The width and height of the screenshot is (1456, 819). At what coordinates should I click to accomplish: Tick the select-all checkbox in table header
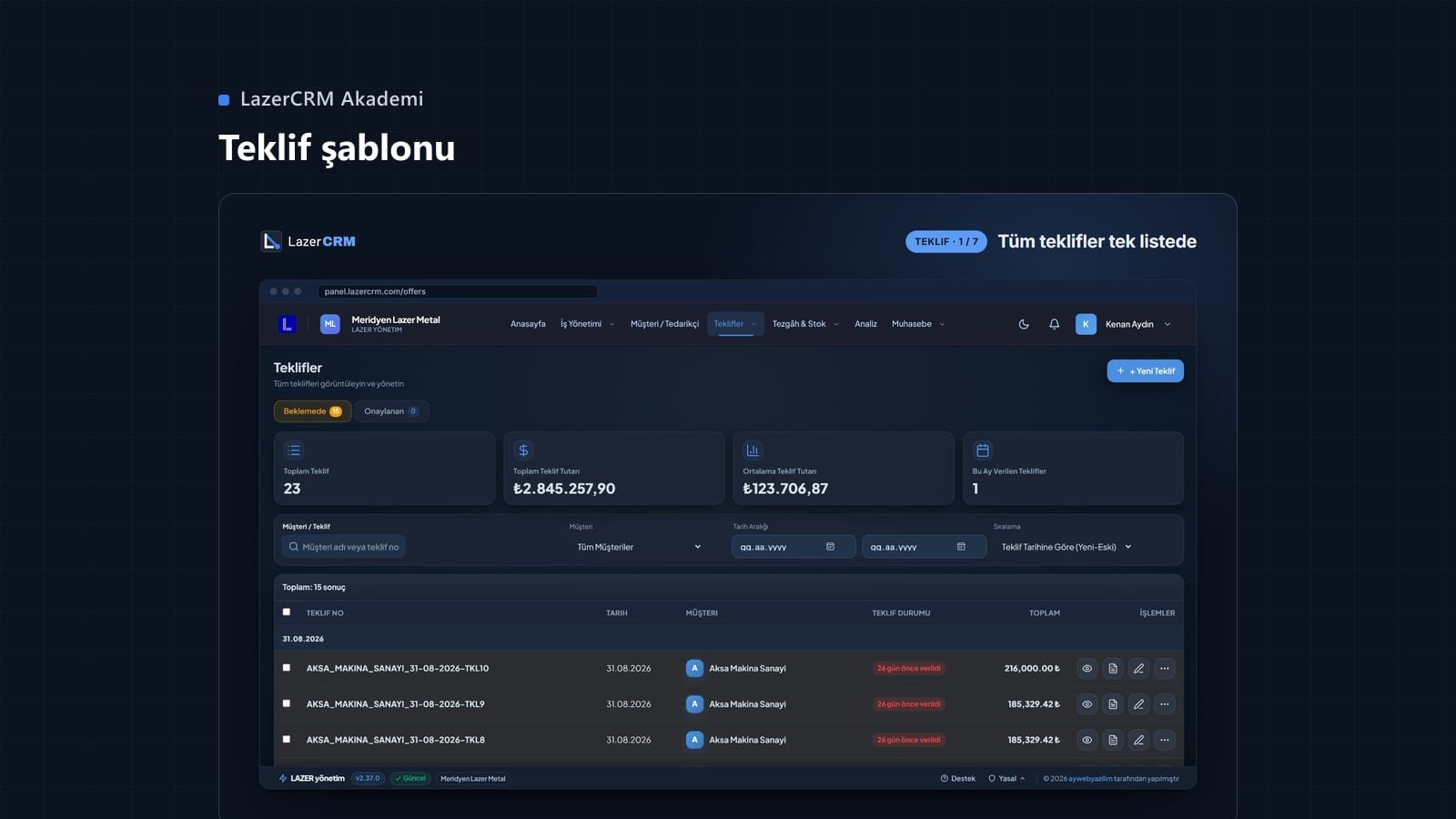pyautogui.click(x=287, y=612)
